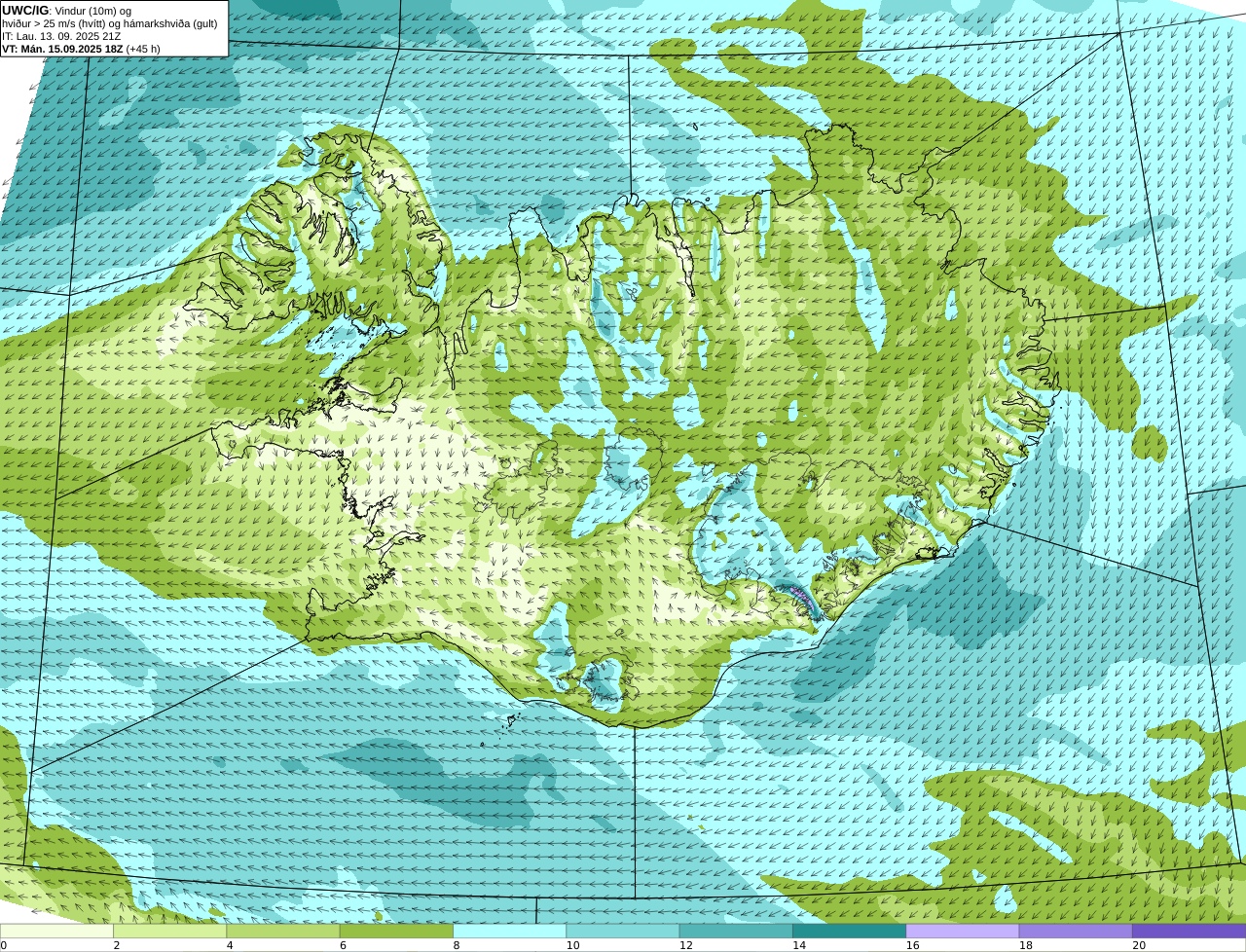
Task: Click the pale cyan 8–10 legend swatch
Action: coord(510,931)
